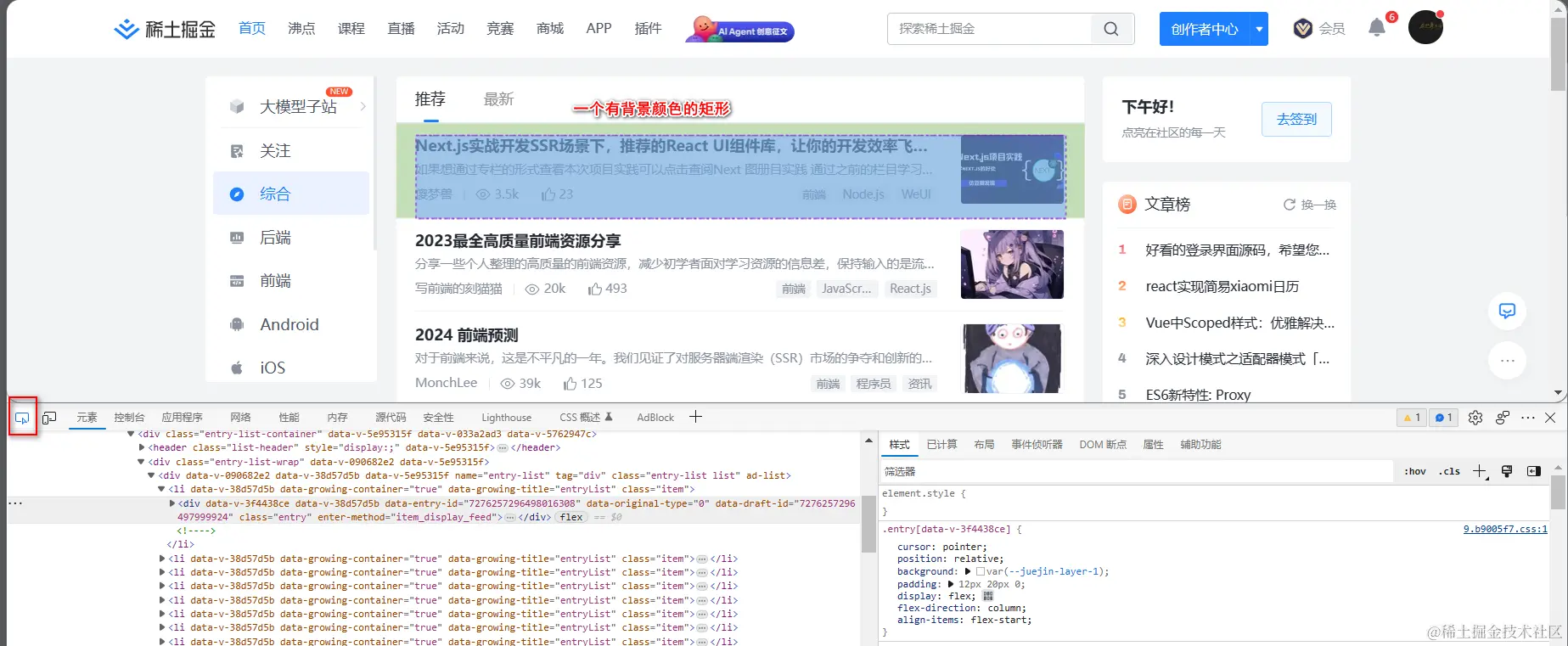Open the 直播 navigation link

[x=401, y=29]
